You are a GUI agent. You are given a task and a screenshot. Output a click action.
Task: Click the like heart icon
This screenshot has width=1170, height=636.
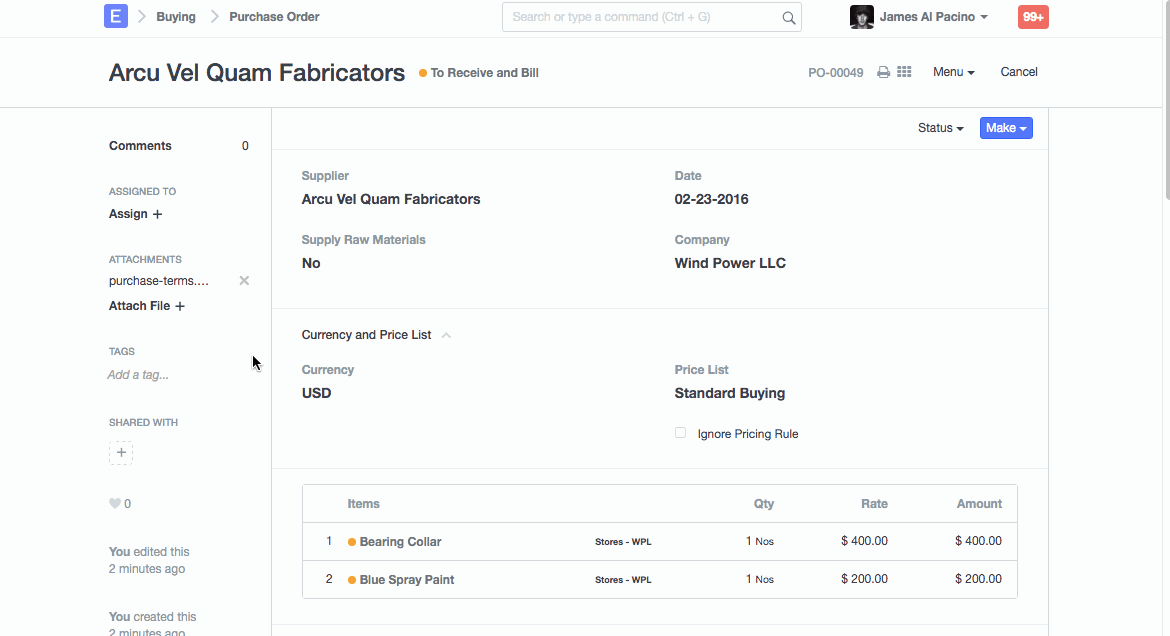tap(114, 504)
